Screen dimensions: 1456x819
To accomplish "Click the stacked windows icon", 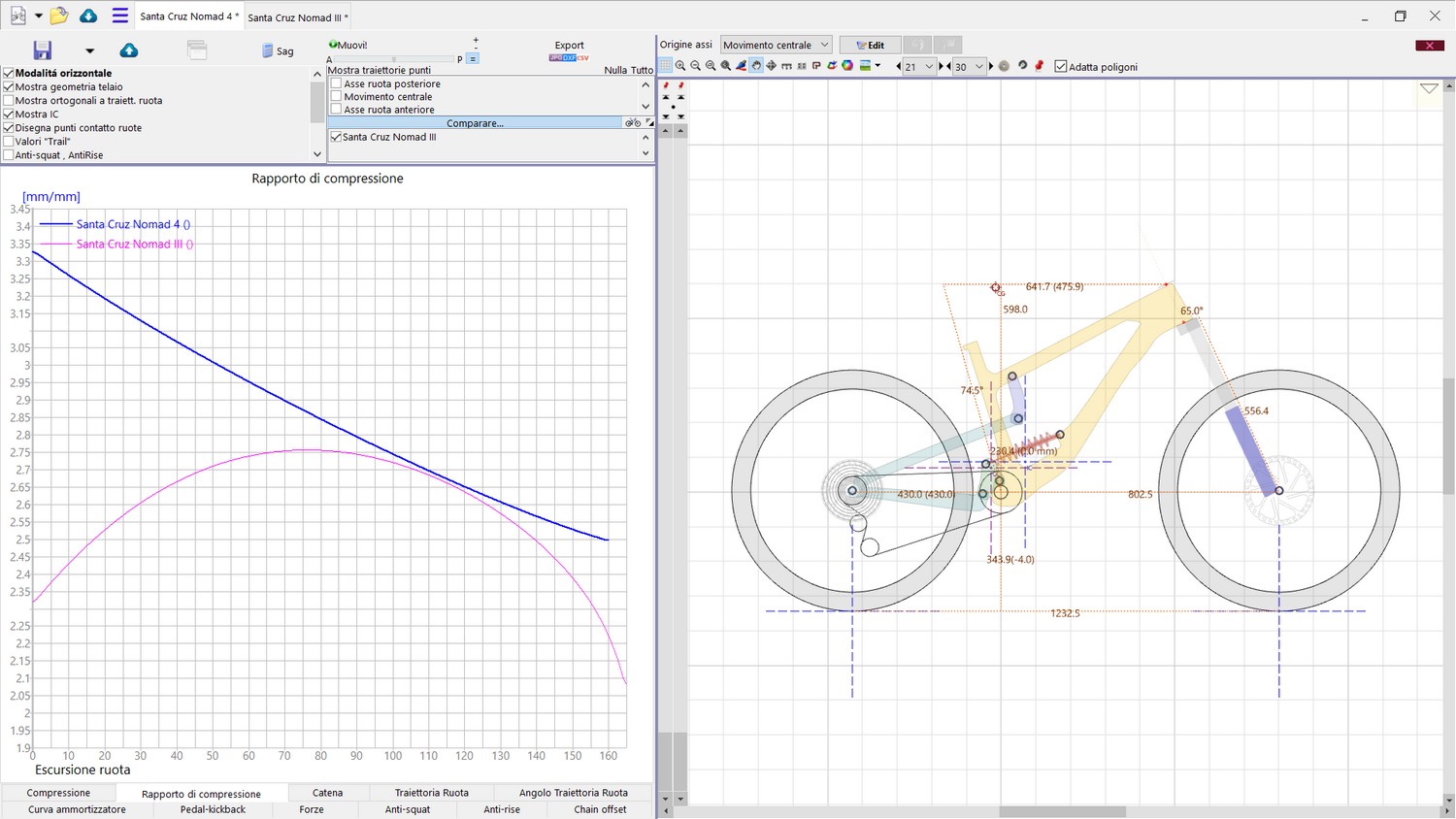I will pyautogui.click(x=197, y=50).
